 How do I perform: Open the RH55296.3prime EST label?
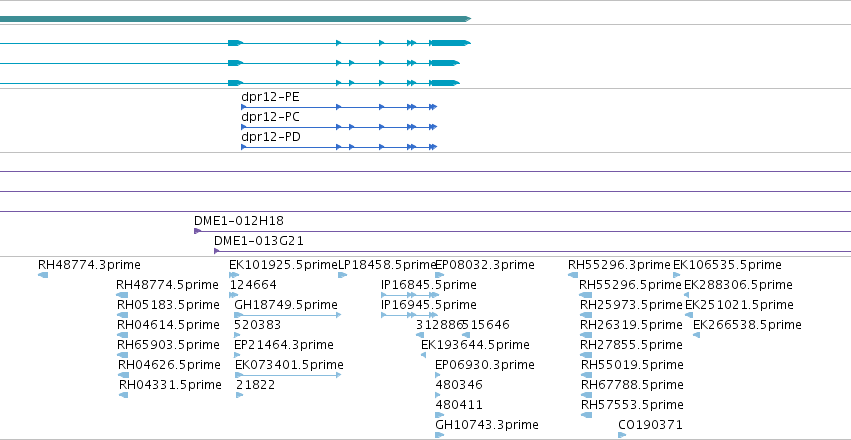coord(619,265)
